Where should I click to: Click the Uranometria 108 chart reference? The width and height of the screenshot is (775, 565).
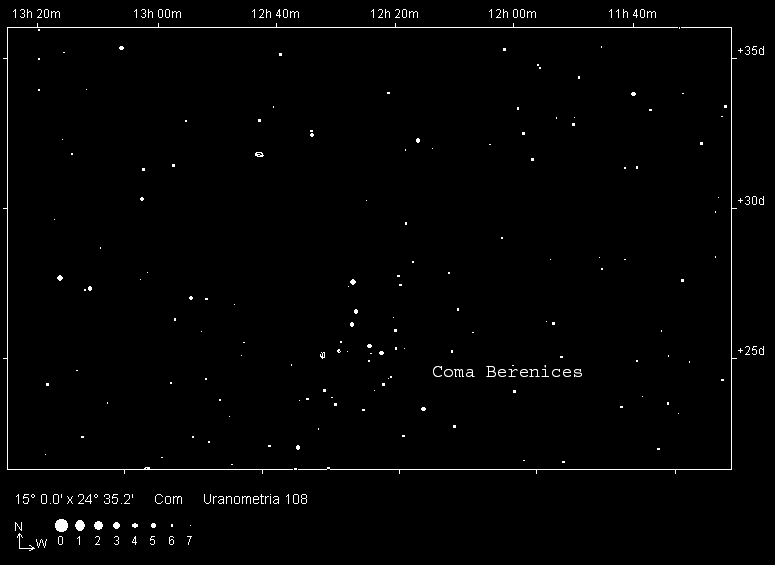[x=256, y=499]
